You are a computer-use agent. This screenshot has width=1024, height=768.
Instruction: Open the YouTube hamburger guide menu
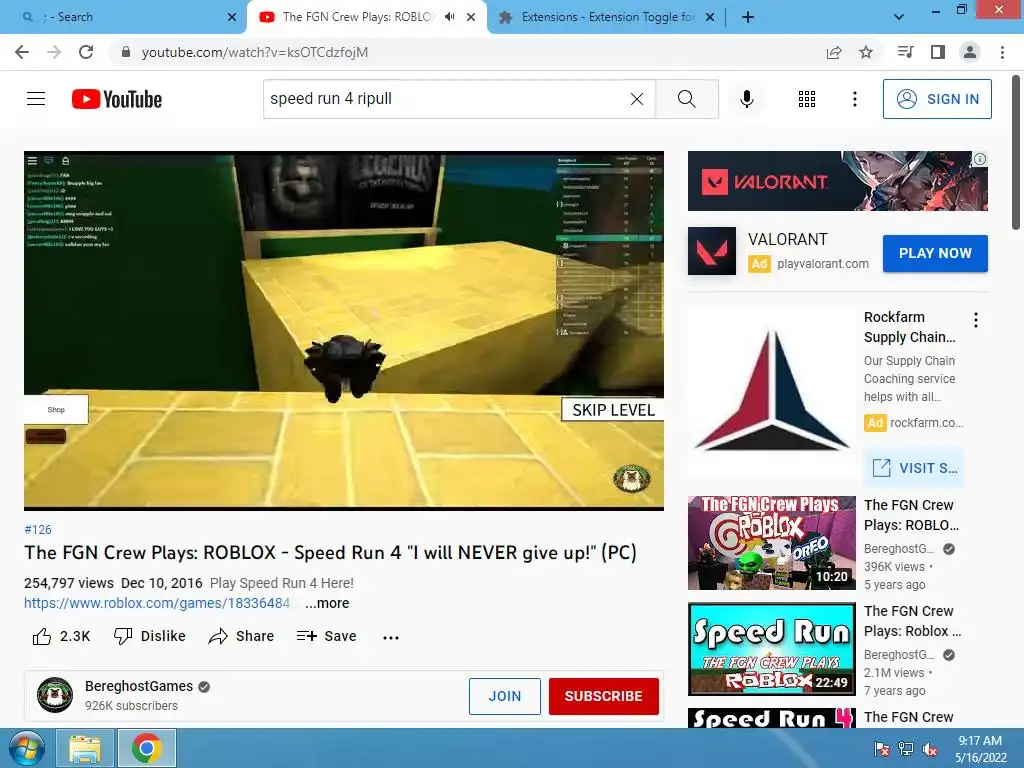point(36,99)
